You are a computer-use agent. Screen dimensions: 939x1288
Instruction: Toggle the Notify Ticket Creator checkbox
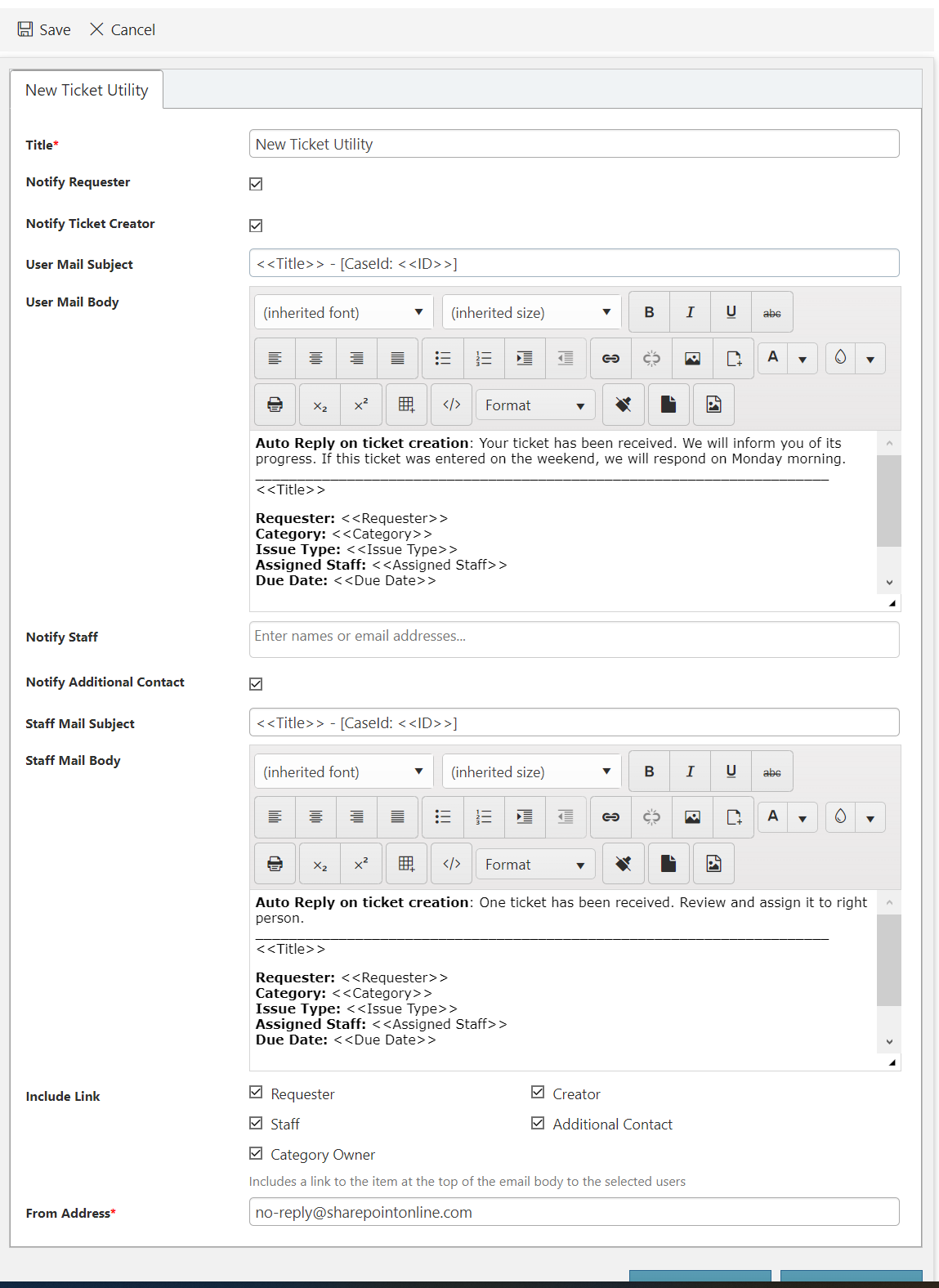256,226
